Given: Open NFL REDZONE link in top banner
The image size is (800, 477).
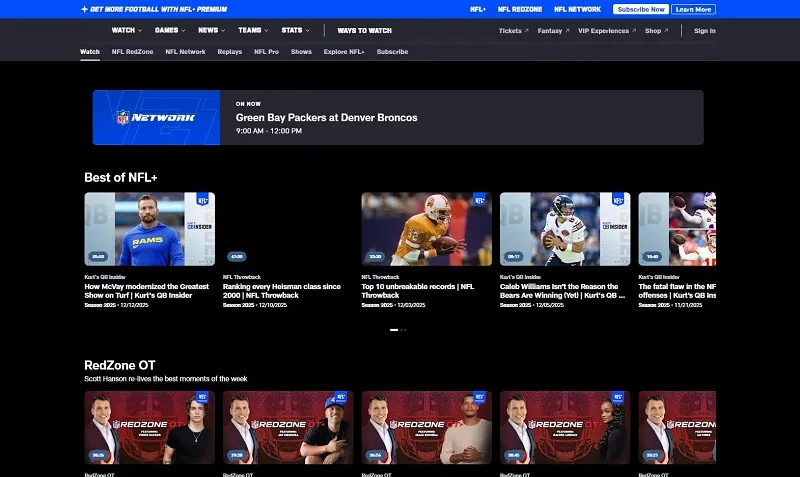Looking at the screenshot, I should pos(520,9).
